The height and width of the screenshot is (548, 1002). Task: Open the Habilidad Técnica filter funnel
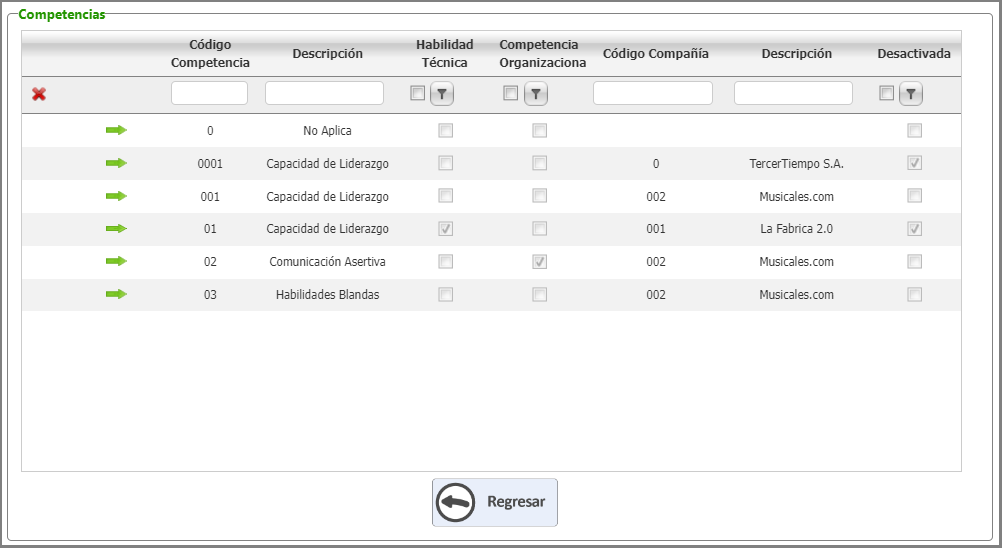[x=442, y=94]
